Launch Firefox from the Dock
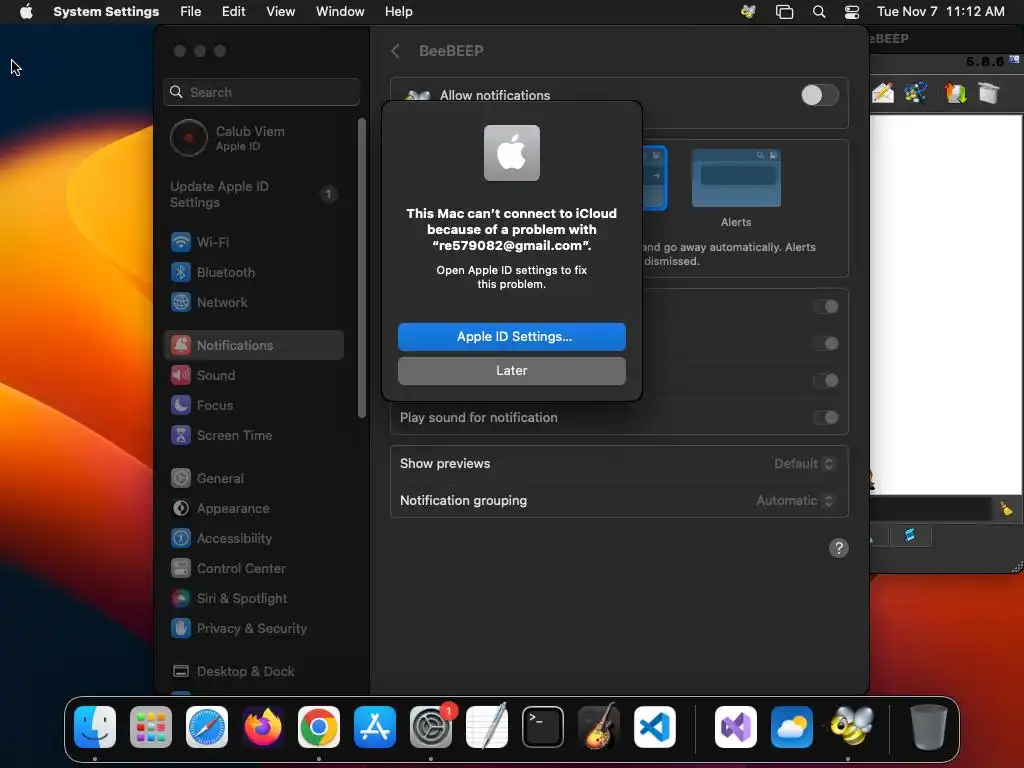This screenshot has height=768, width=1024. click(263, 727)
